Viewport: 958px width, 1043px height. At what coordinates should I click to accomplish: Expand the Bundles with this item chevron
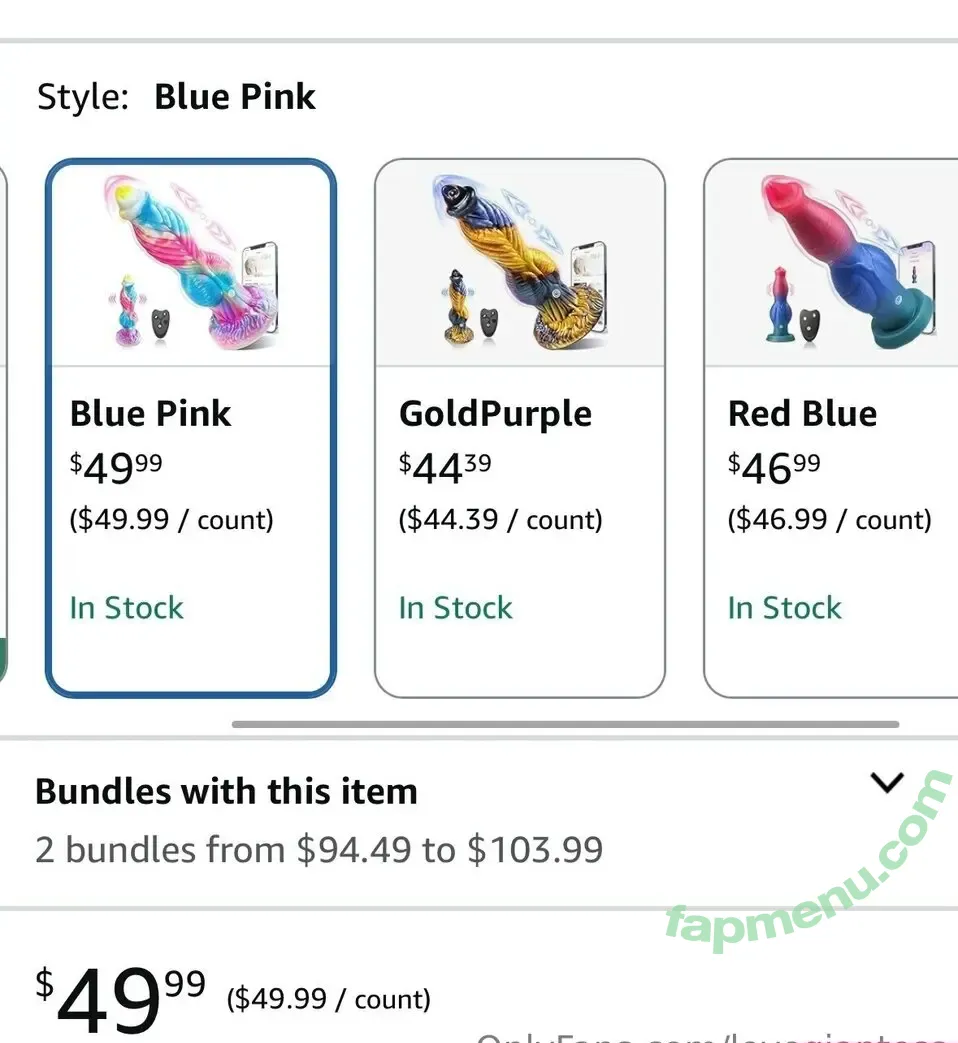tap(887, 782)
